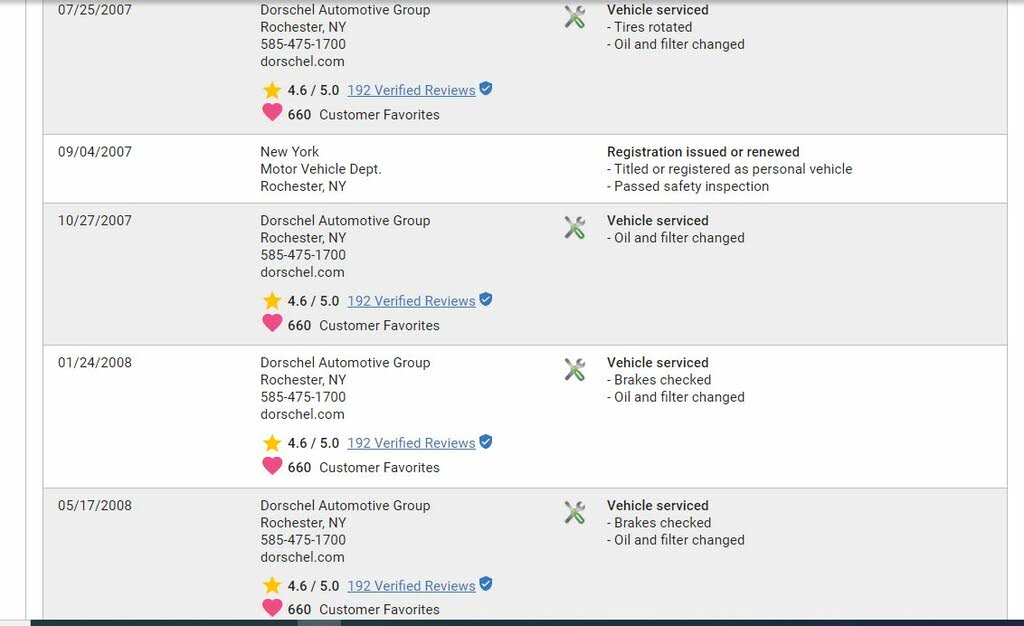Open 192 Verified Reviews in 05/17/2008 entry
This screenshot has height=626, width=1024.
tap(411, 586)
